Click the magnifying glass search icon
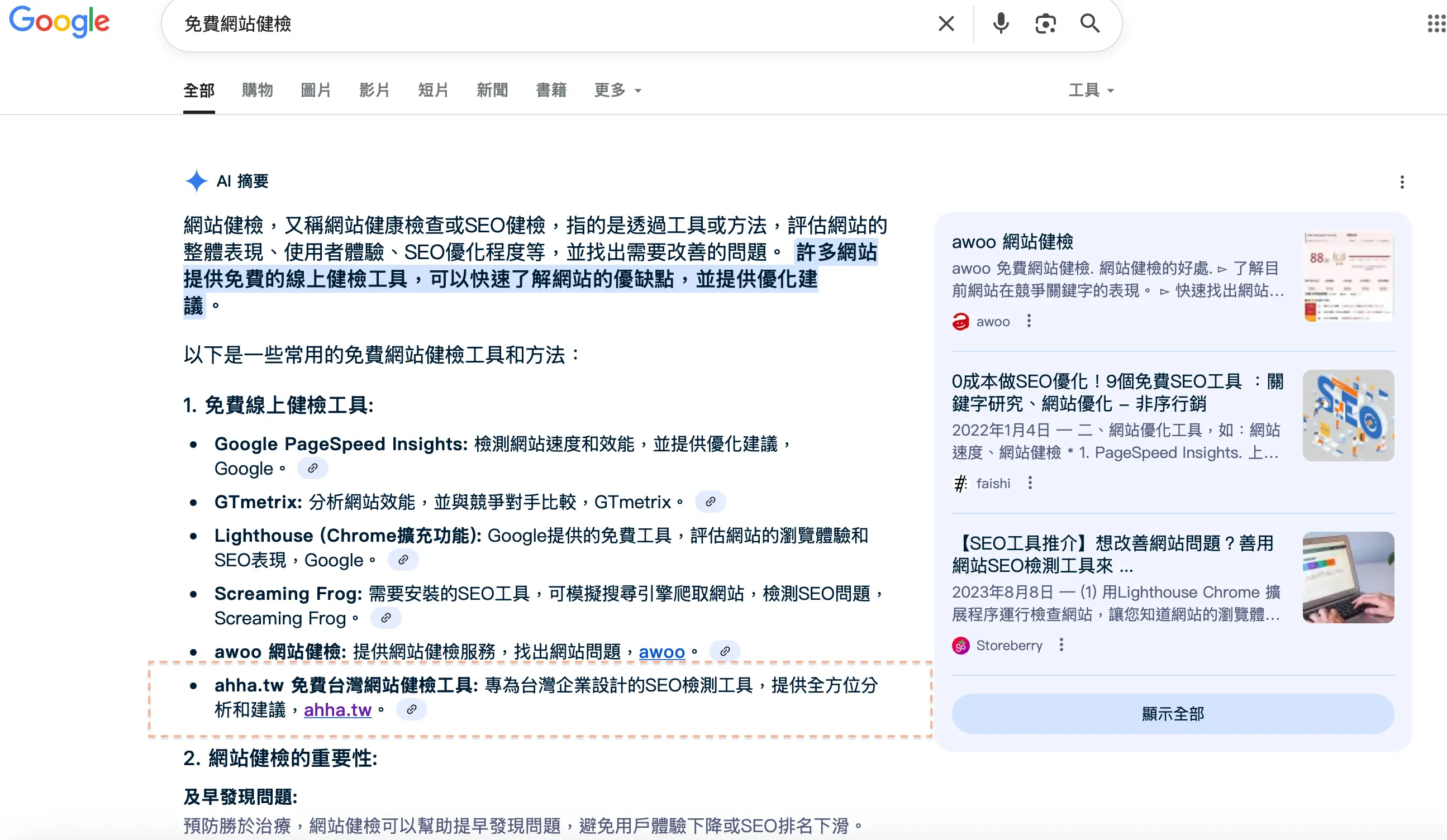The width and height of the screenshot is (1447, 840). pos(1089,23)
